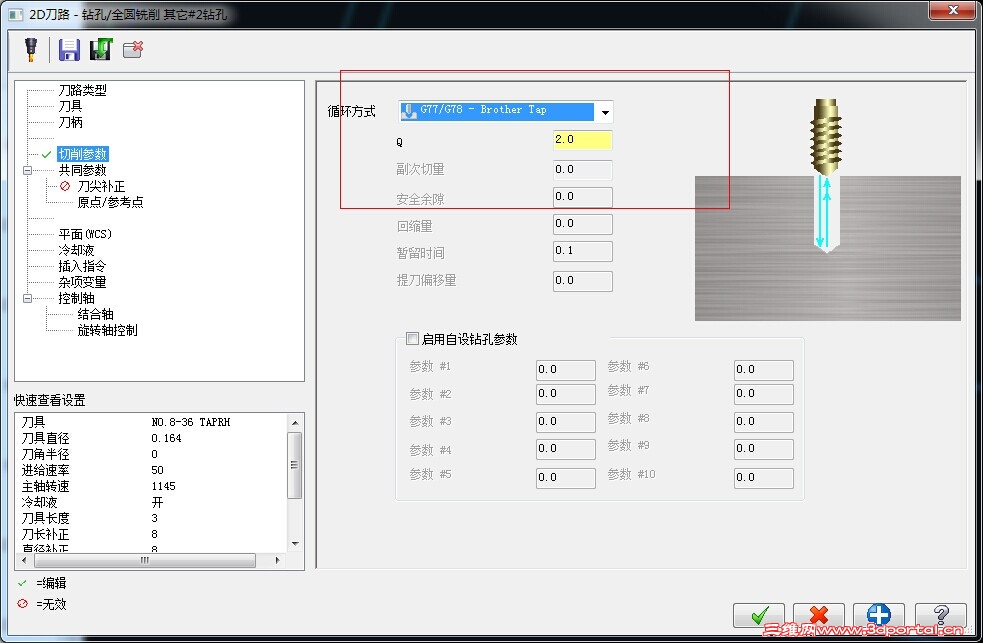
Task: Select 刀尖补正 in the tree
Action: click(101, 186)
